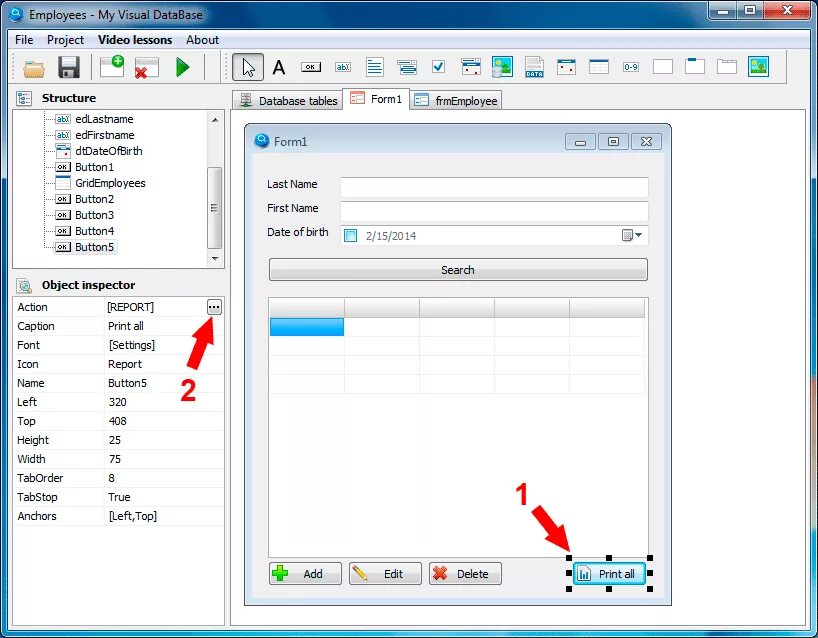Select the Label component (A icon)
Image resolution: width=818 pixels, height=638 pixels.
pyautogui.click(x=279, y=67)
